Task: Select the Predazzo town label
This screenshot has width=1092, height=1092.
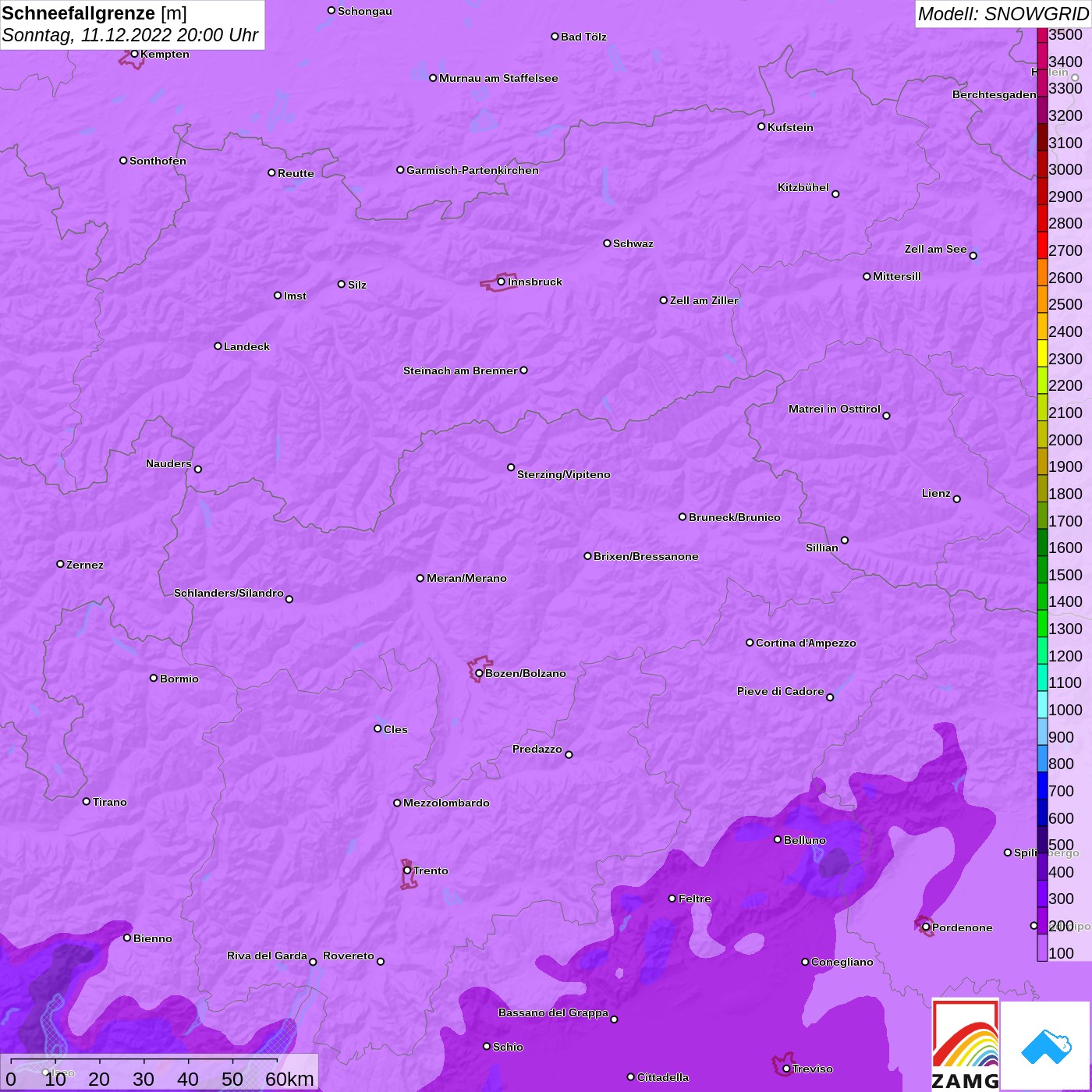Action: [x=537, y=749]
